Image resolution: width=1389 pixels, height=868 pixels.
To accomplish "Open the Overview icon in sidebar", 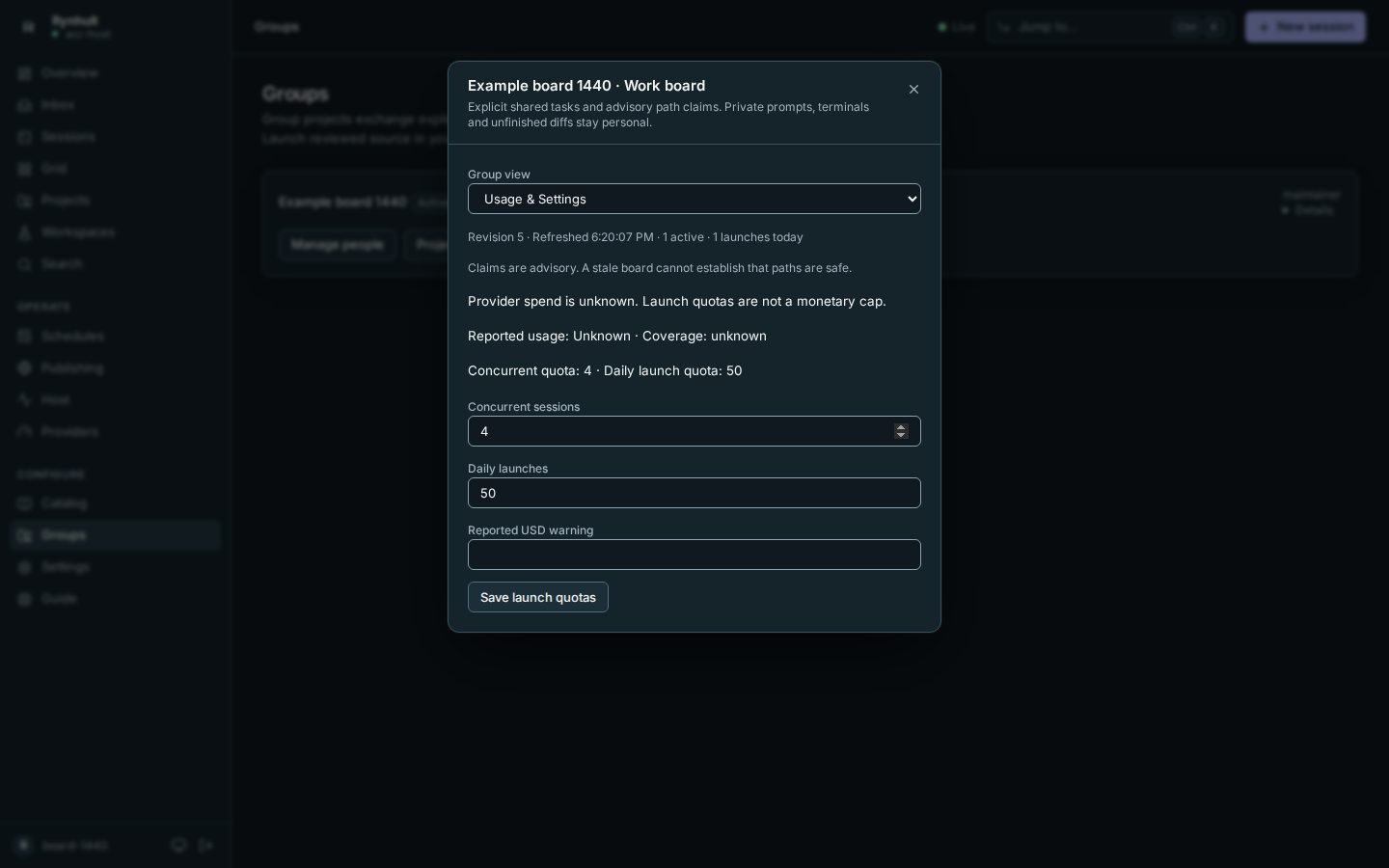I will (x=25, y=73).
